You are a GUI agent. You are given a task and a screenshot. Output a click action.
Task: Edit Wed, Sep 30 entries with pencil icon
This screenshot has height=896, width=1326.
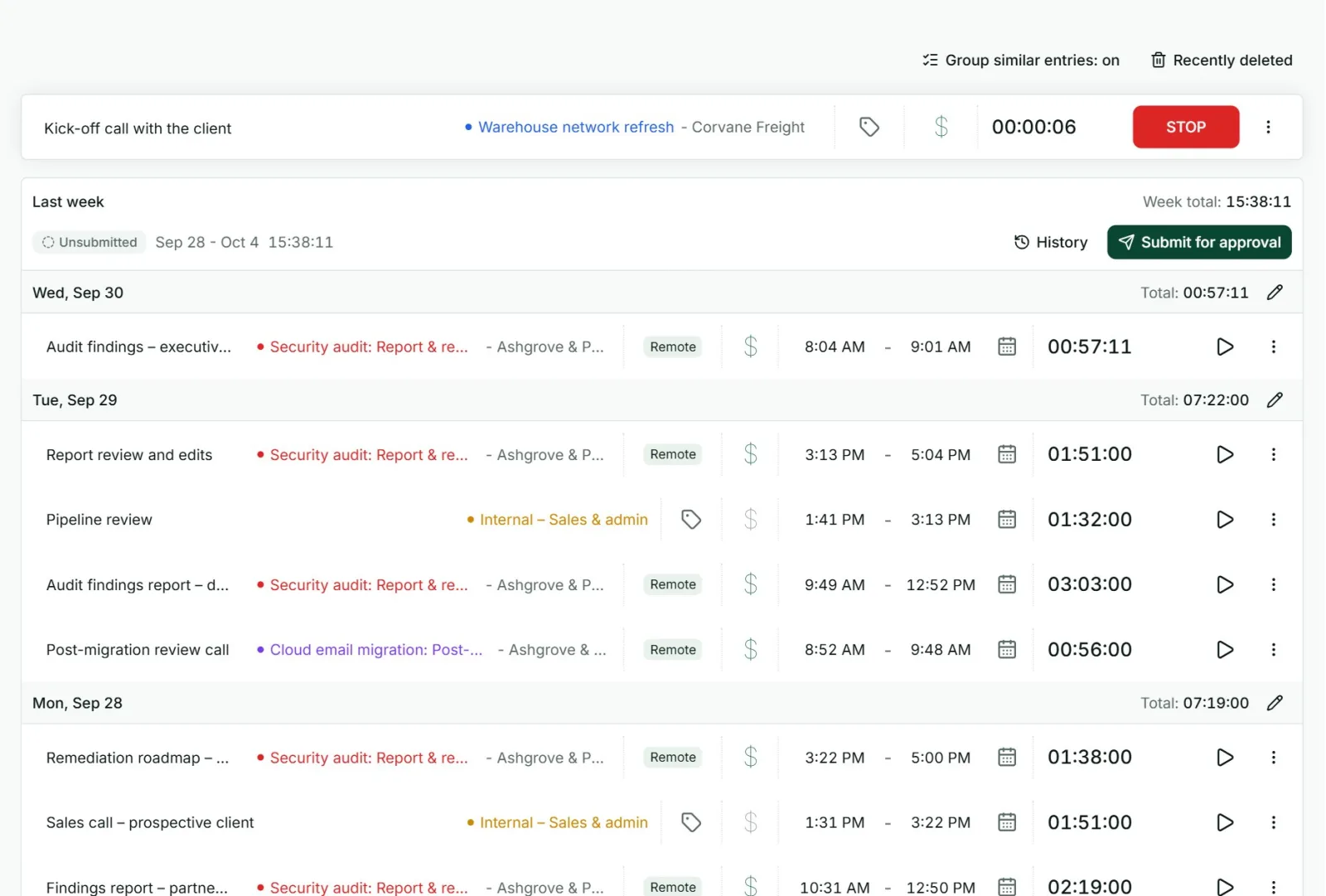[x=1275, y=292]
